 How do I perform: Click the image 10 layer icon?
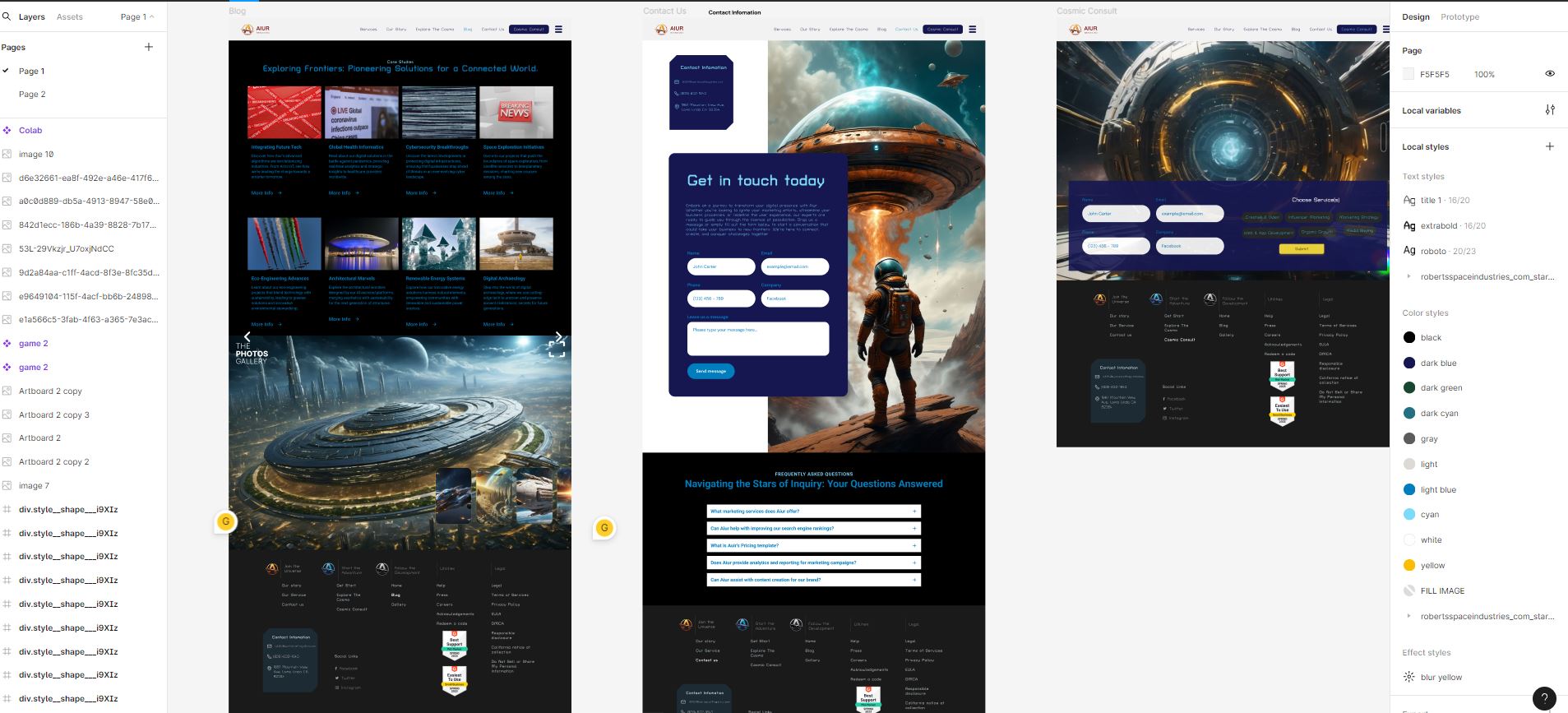(x=7, y=154)
